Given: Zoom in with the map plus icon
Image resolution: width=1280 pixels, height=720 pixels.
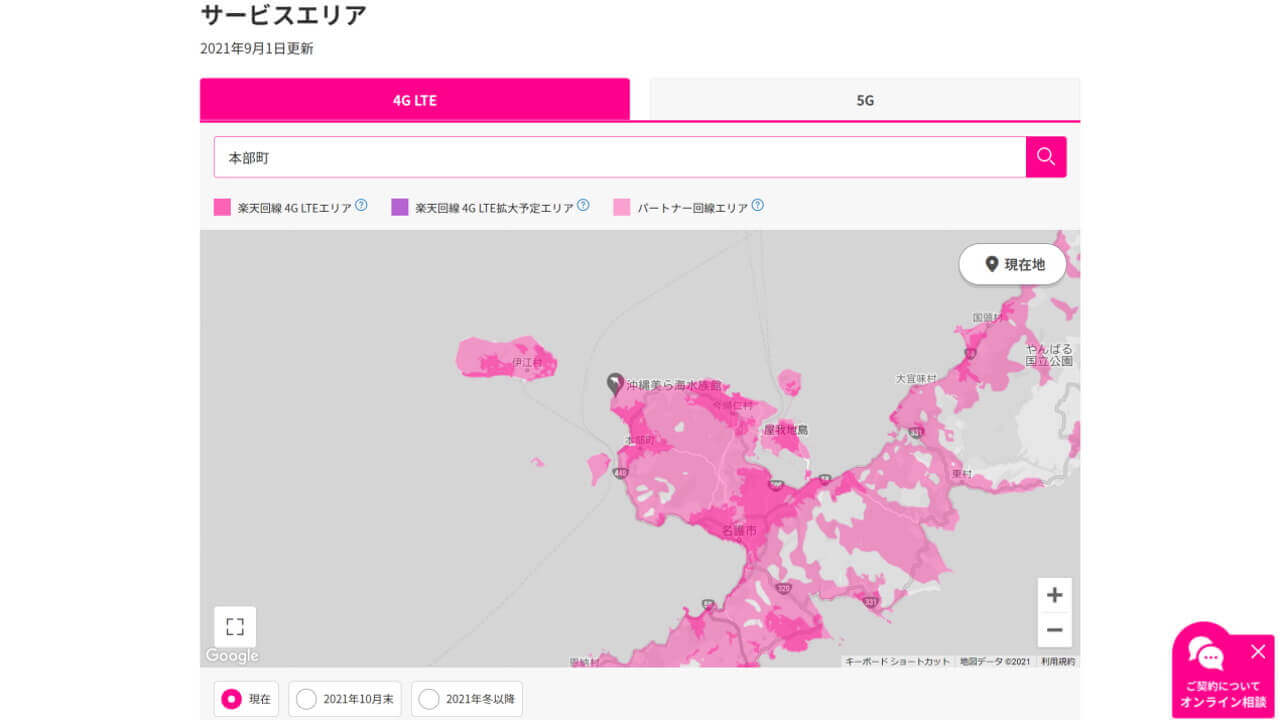Looking at the screenshot, I should point(1054,594).
